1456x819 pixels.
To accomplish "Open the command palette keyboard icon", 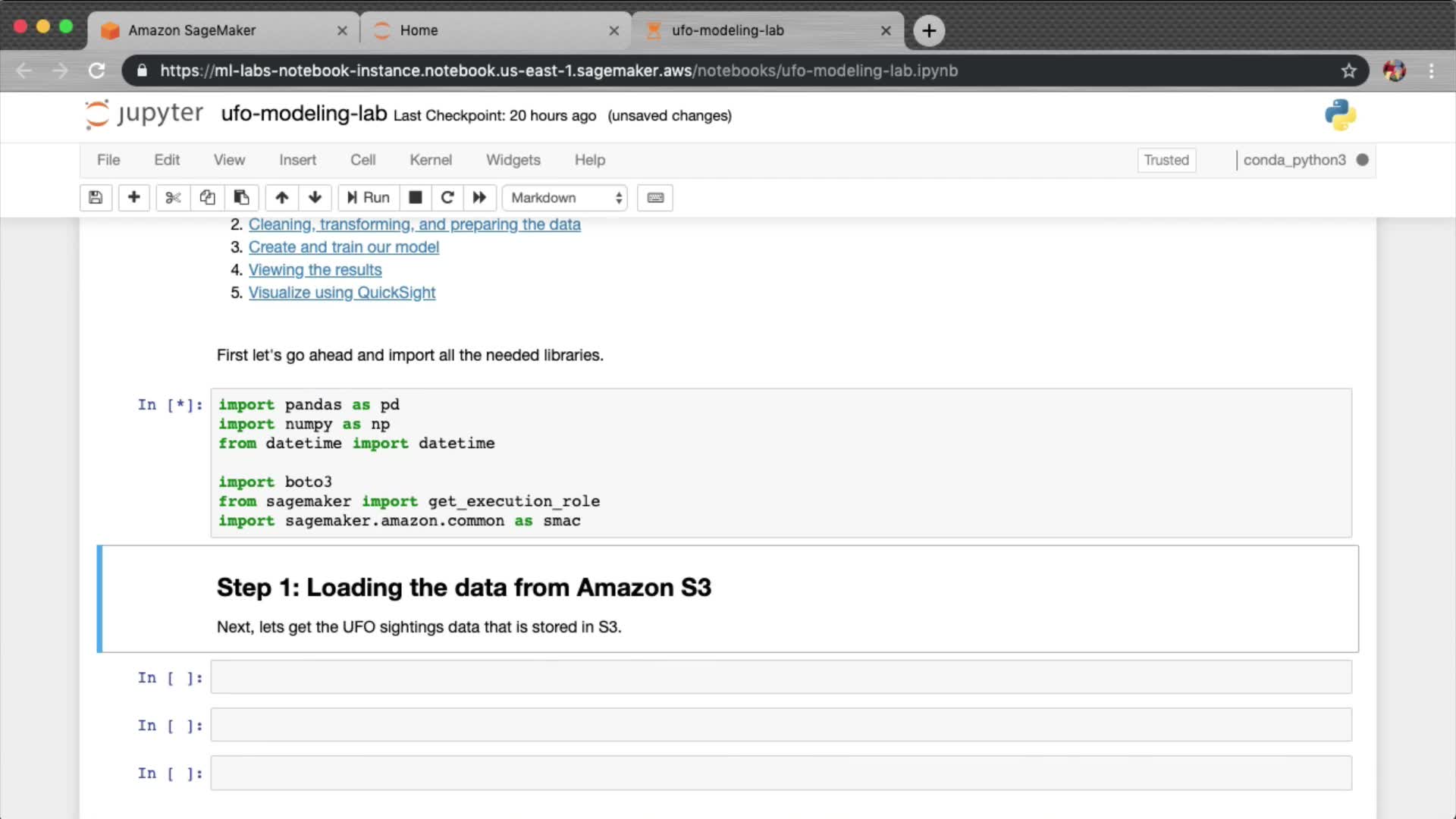I will pos(655,198).
